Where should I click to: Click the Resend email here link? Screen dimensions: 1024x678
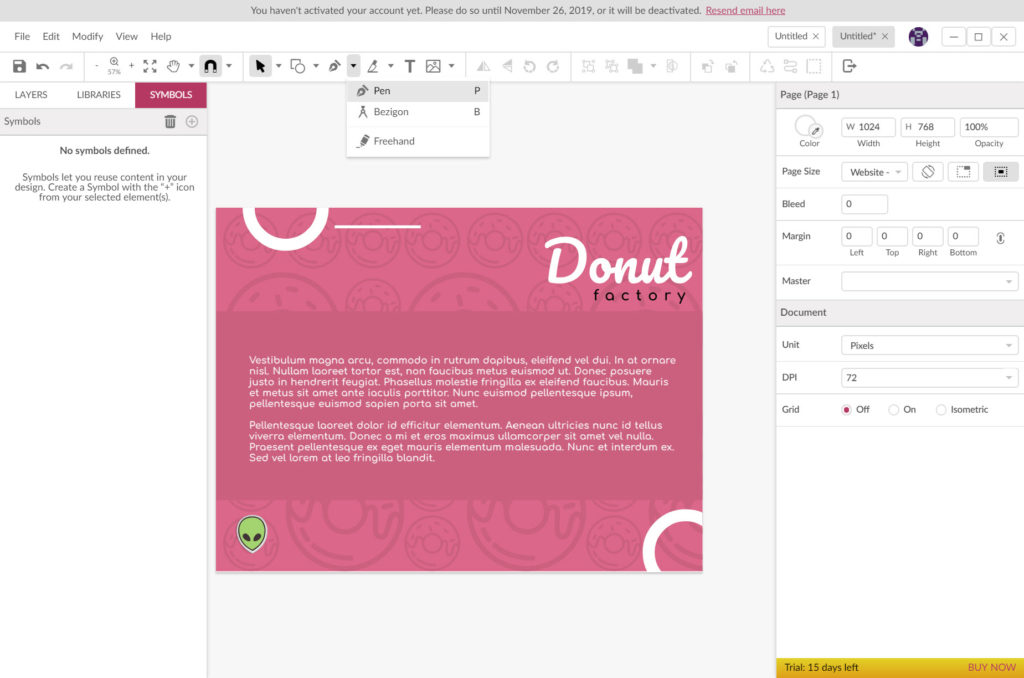click(x=745, y=10)
